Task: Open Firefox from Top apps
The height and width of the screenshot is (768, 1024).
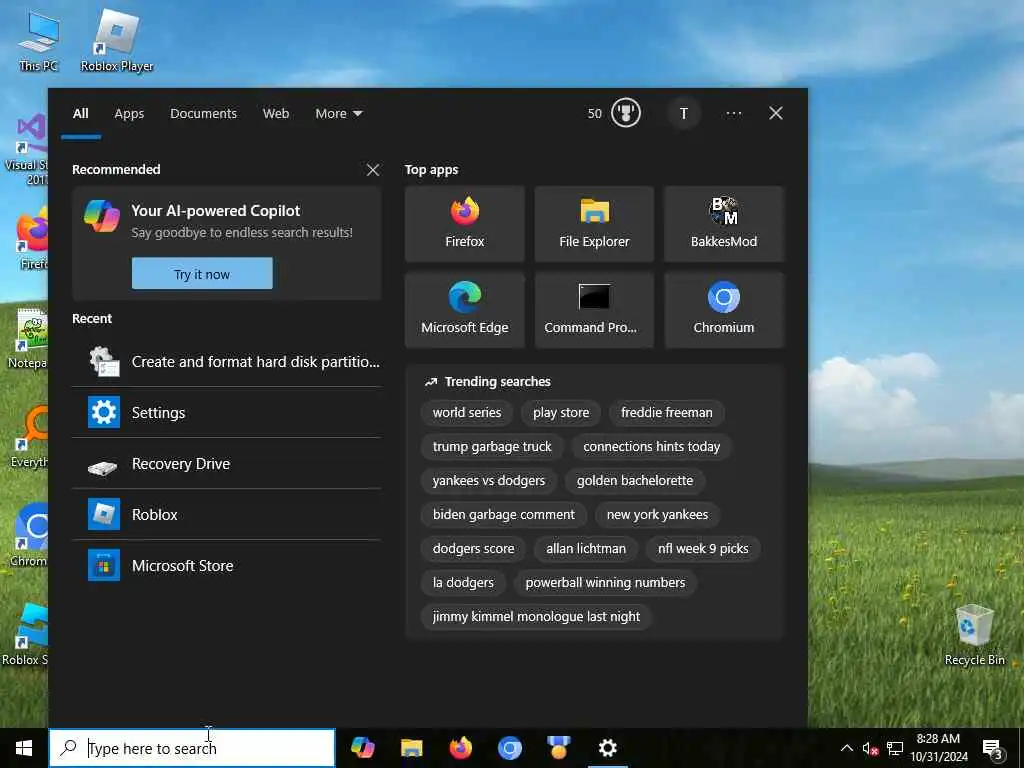Action: pos(464,223)
